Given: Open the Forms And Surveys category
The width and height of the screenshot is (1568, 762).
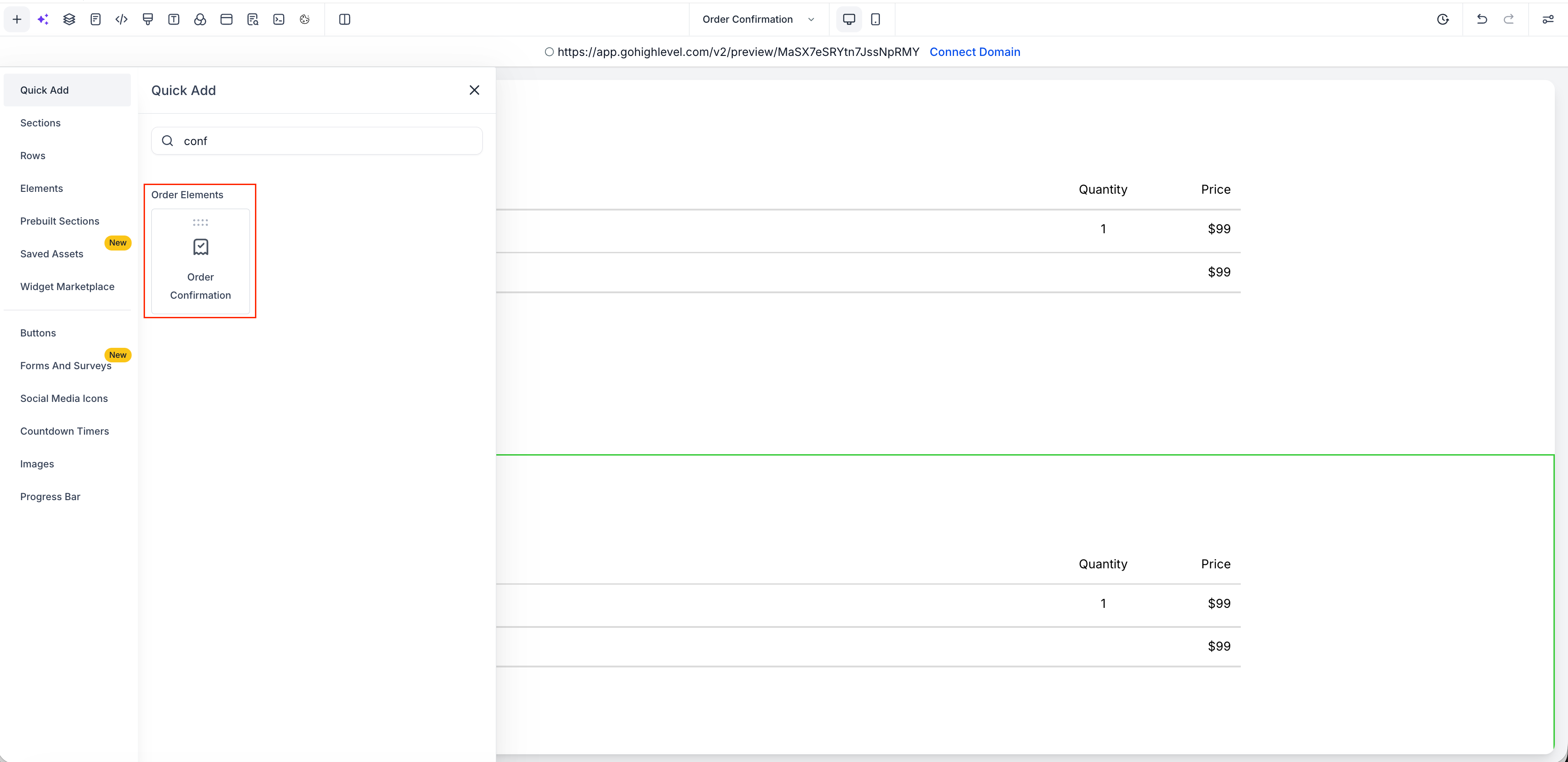Looking at the screenshot, I should click(x=66, y=366).
